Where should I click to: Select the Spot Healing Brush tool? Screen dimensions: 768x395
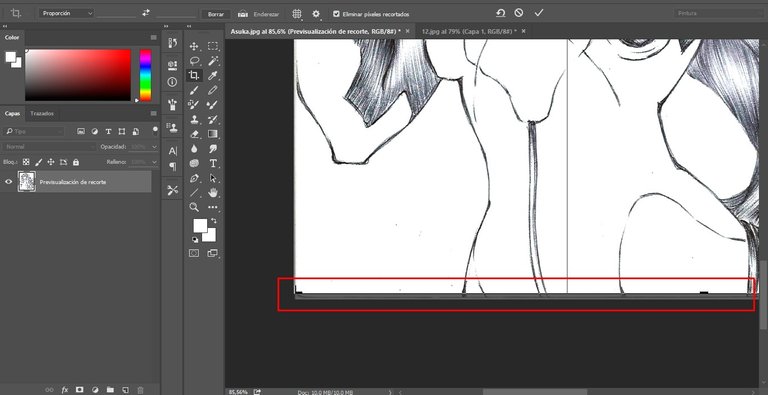pos(194,104)
